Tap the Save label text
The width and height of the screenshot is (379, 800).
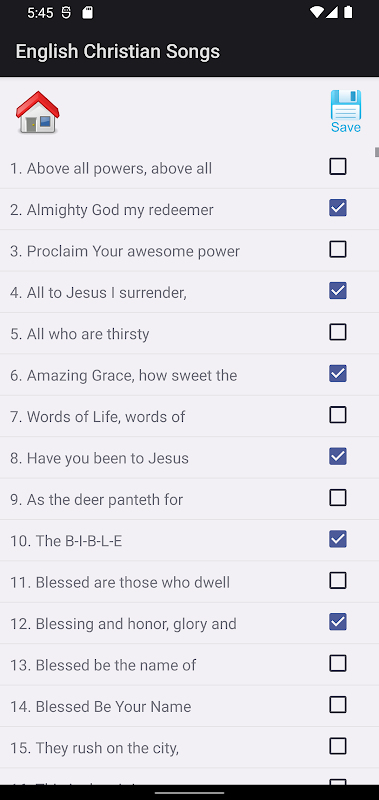pyautogui.click(x=346, y=127)
